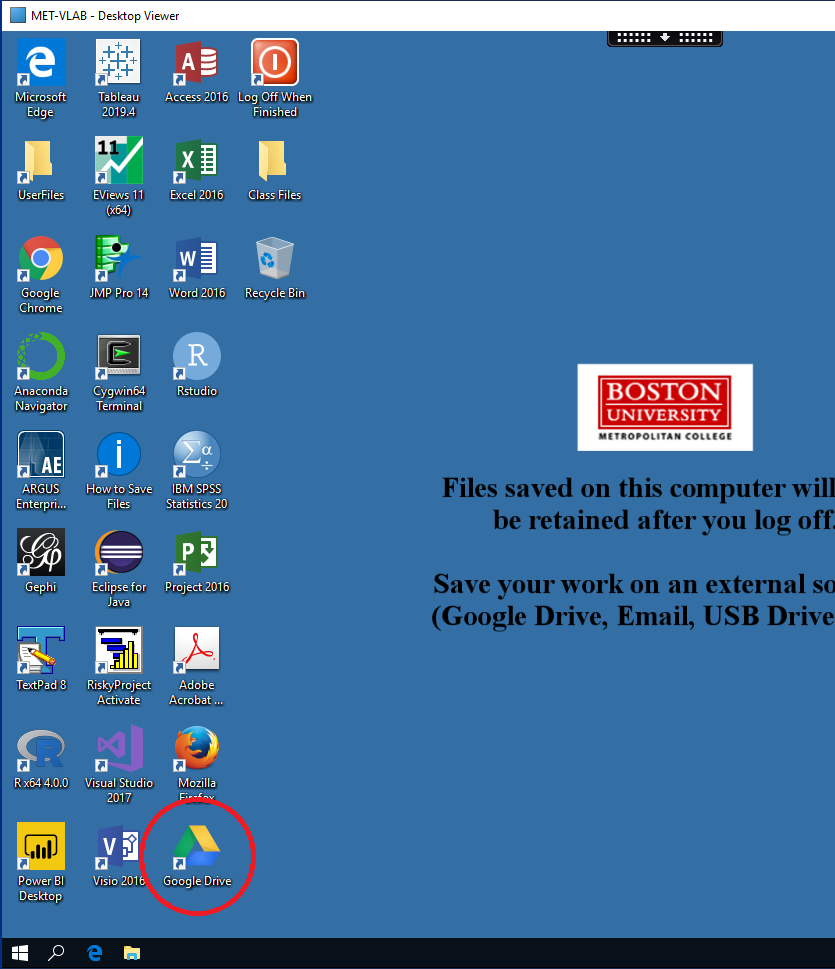Click the taskbar search magnifier button
Viewport: 835px width, 969px height.
[57, 953]
